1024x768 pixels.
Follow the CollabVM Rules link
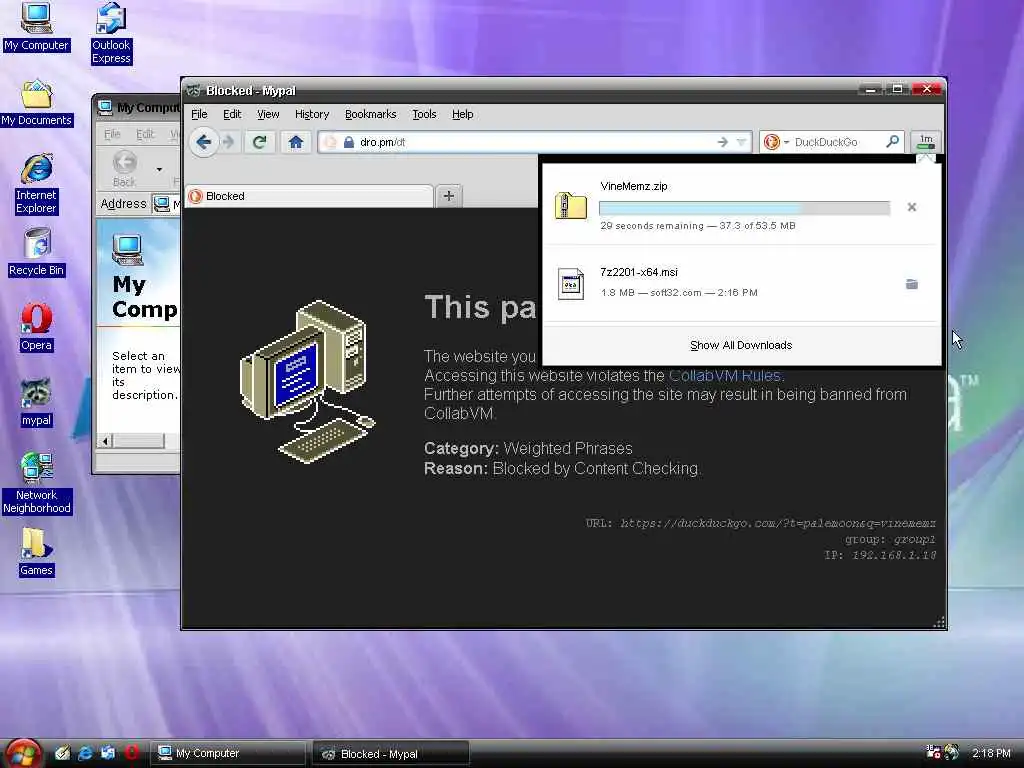point(724,376)
